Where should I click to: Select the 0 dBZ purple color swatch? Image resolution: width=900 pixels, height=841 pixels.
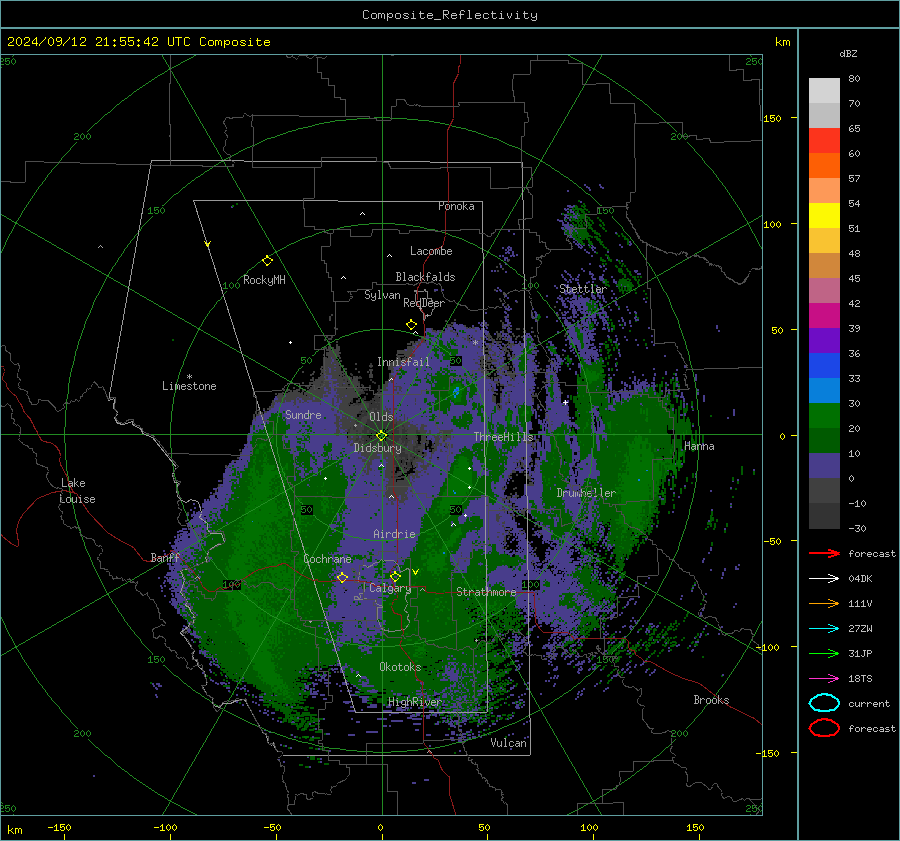tap(824, 465)
